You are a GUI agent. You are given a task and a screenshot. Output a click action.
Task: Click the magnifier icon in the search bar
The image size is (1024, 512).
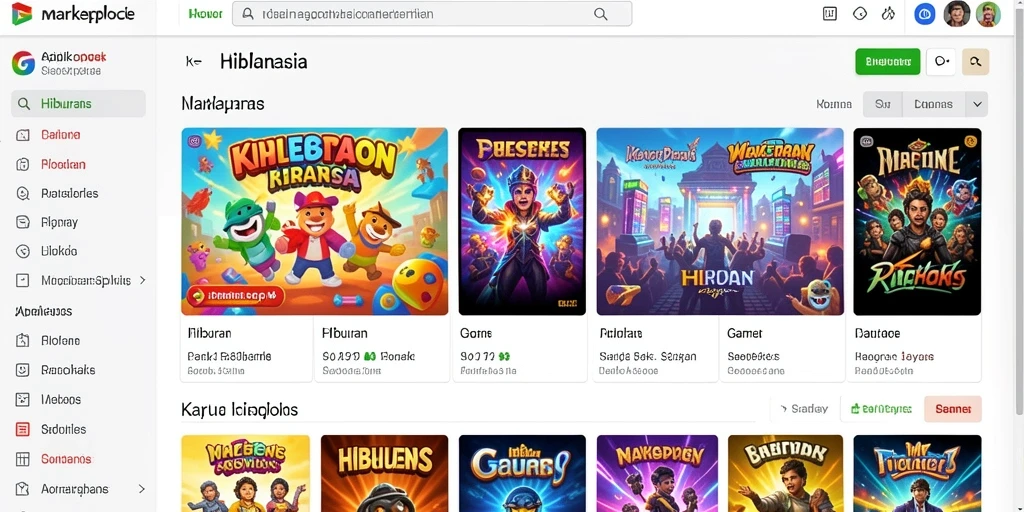(600, 14)
